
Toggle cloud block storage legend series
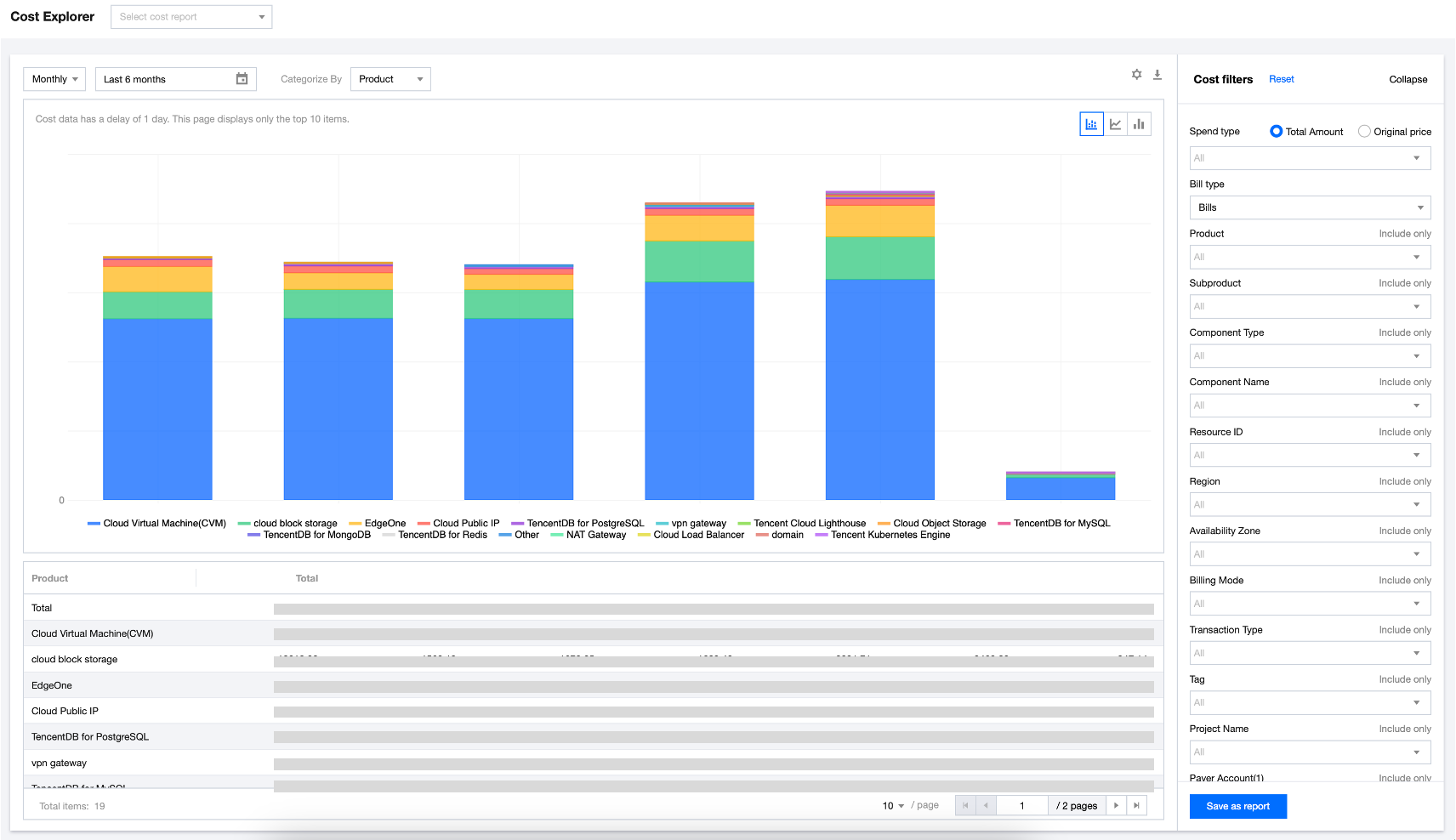point(287,524)
